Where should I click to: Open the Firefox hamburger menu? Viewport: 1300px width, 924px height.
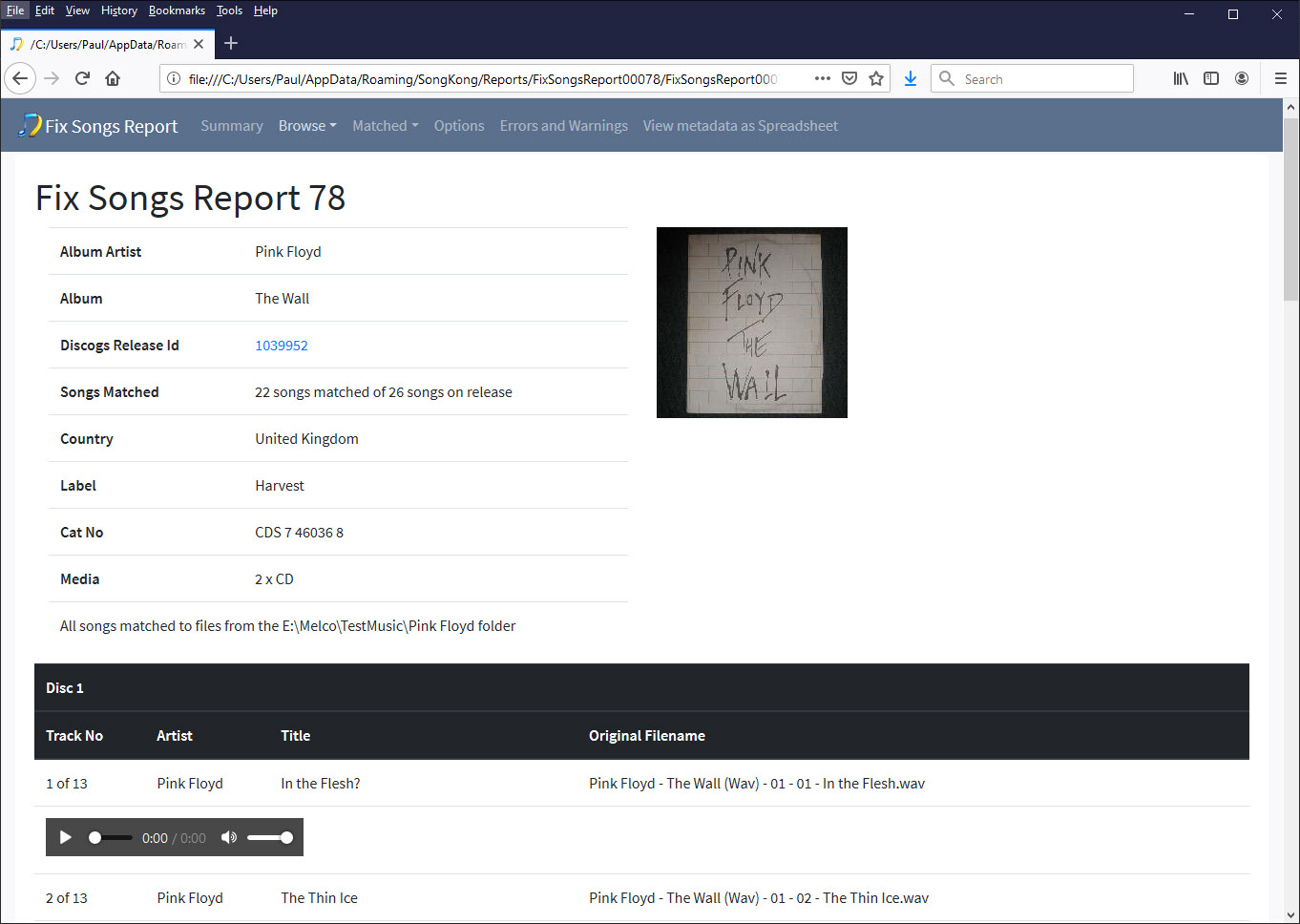point(1281,78)
